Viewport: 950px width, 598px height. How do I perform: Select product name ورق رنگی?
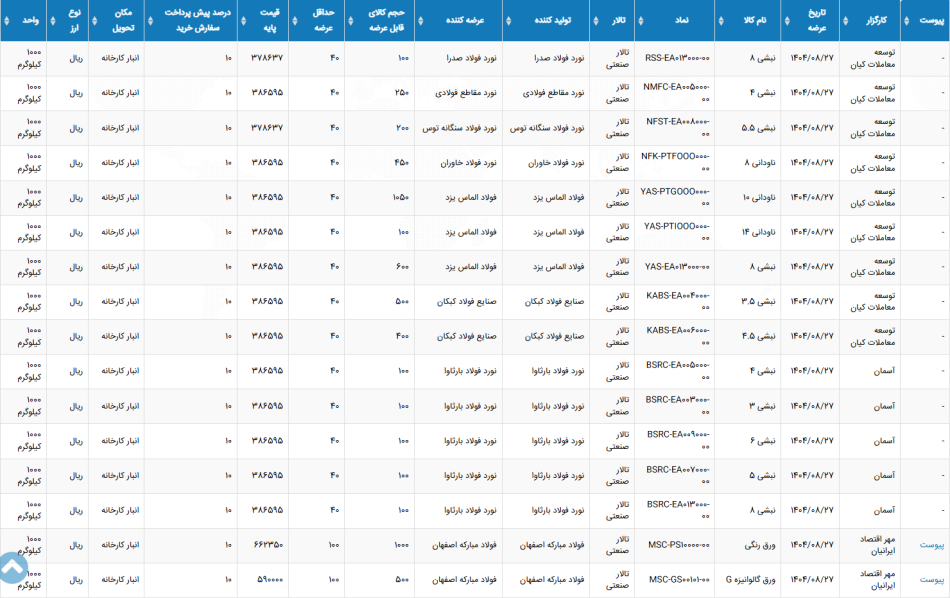760,545
